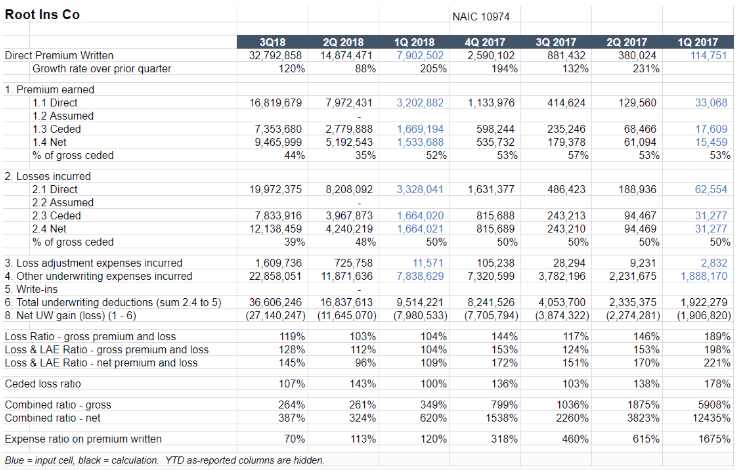Image resolution: width=736 pixels, height=470 pixels.
Task: Click Other underwriting expenses incurred label
Action: click(98, 276)
